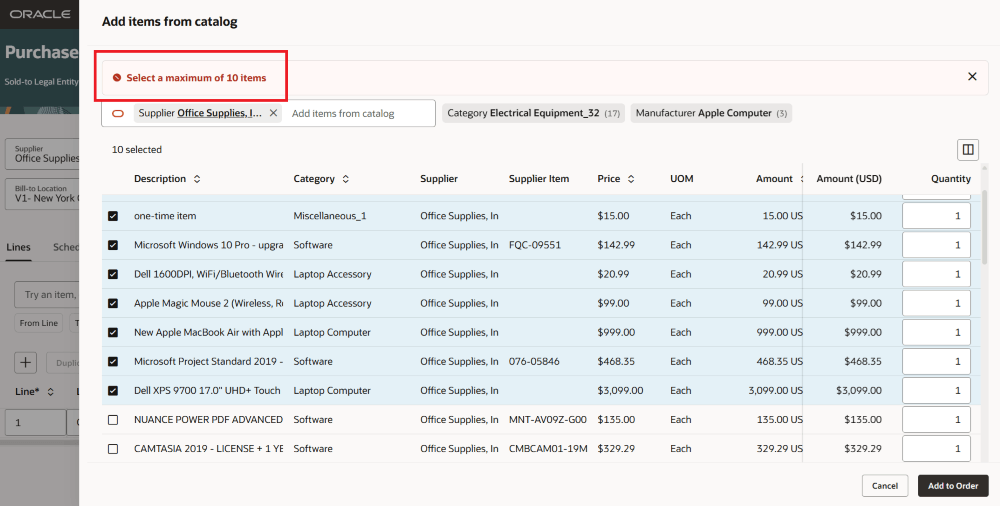The width and height of the screenshot is (1000, 506).
Task: Click the table vertical scrollbar
Action: (986, 230)
